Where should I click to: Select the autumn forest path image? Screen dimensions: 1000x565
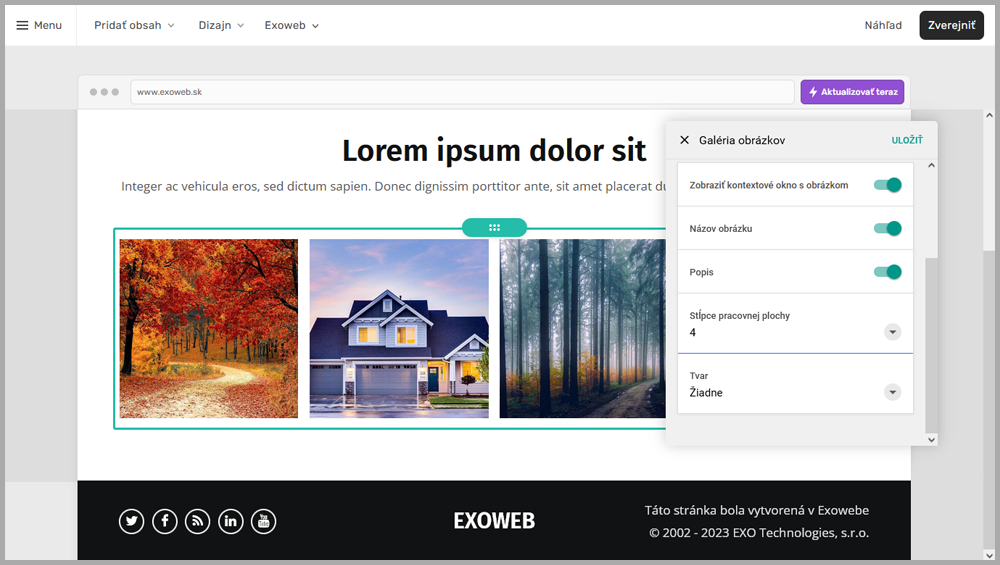(x=209, y=328)
